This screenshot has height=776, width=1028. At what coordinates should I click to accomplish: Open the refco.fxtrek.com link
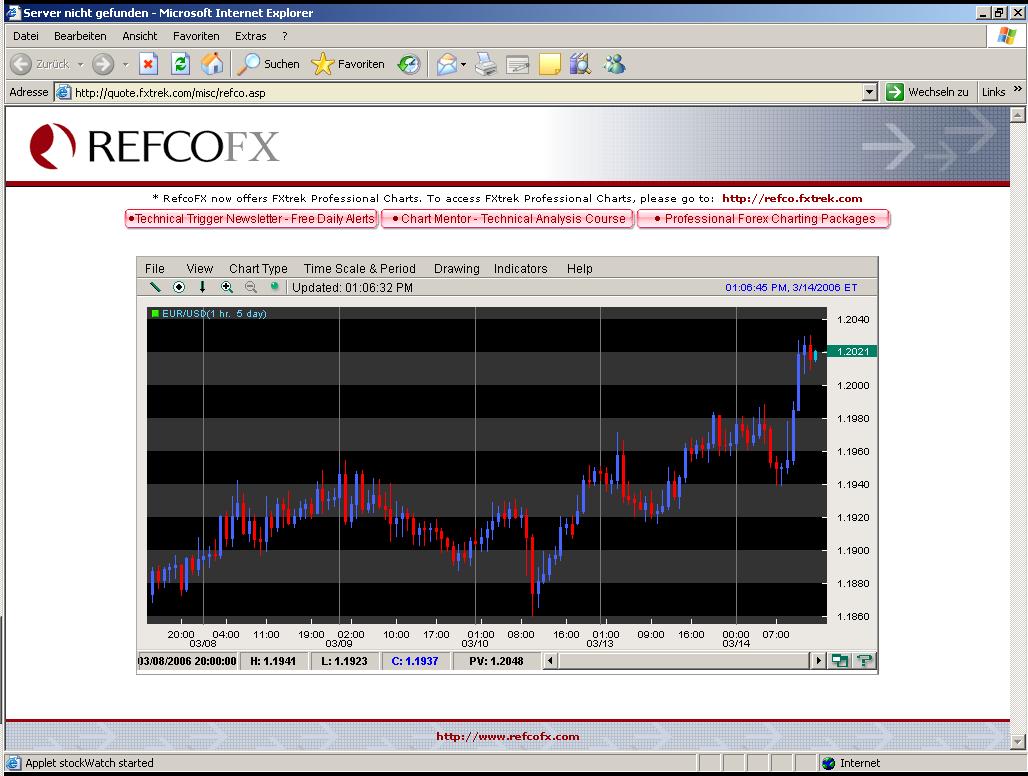791,198
